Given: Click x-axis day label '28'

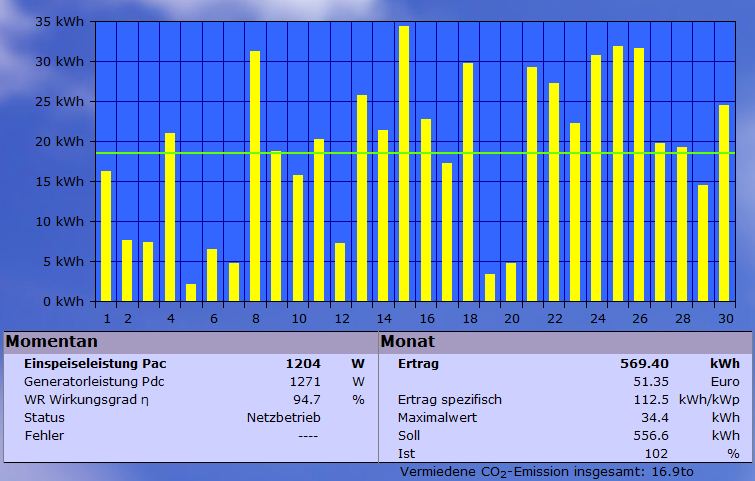Looking at the screenshot, I should pos(683,319).
